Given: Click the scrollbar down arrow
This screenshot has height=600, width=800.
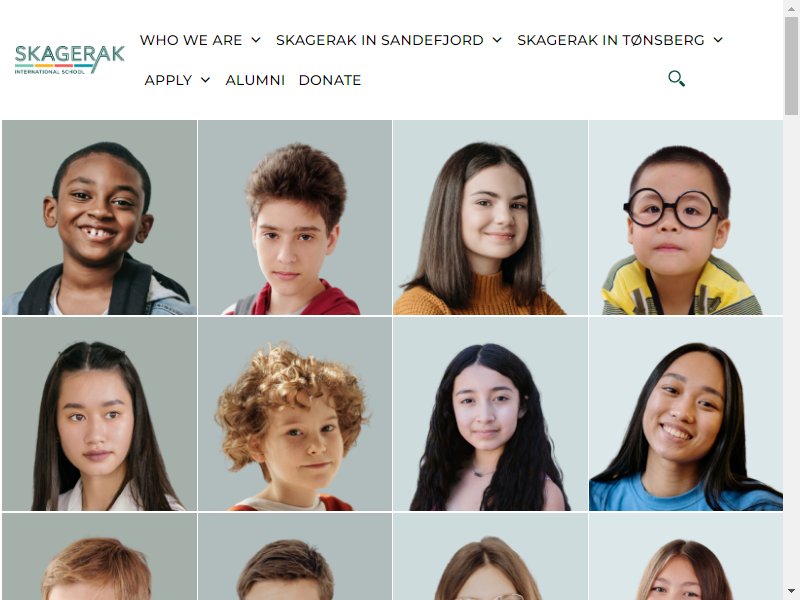Looking at the screenshot, I should [791, 591].
